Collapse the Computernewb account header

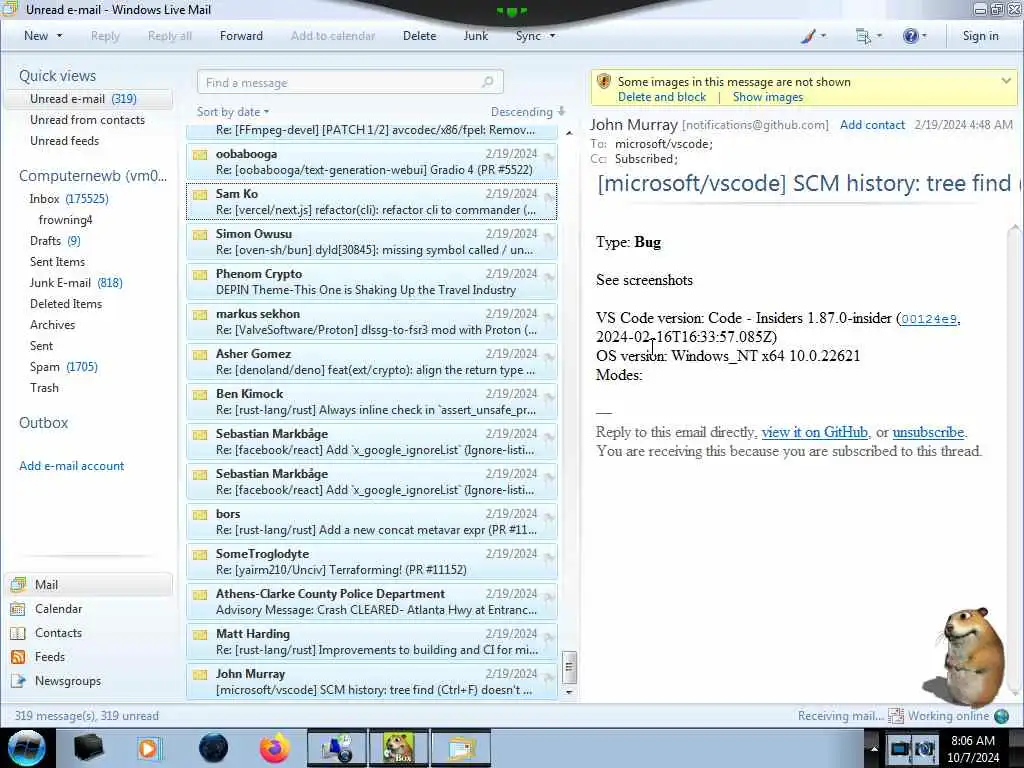[x=93, y=176]
